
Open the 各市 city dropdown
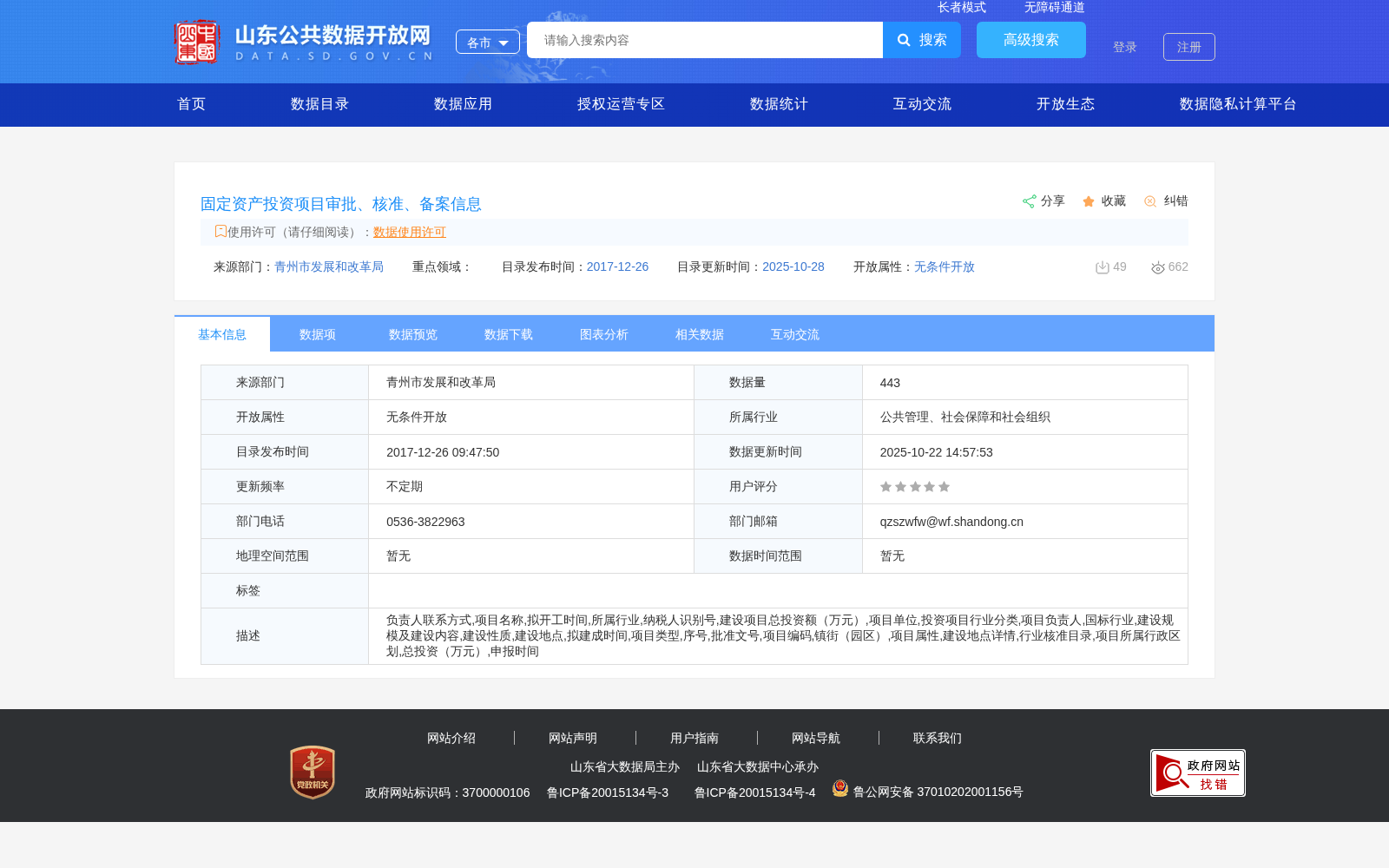tap(488, 42)
